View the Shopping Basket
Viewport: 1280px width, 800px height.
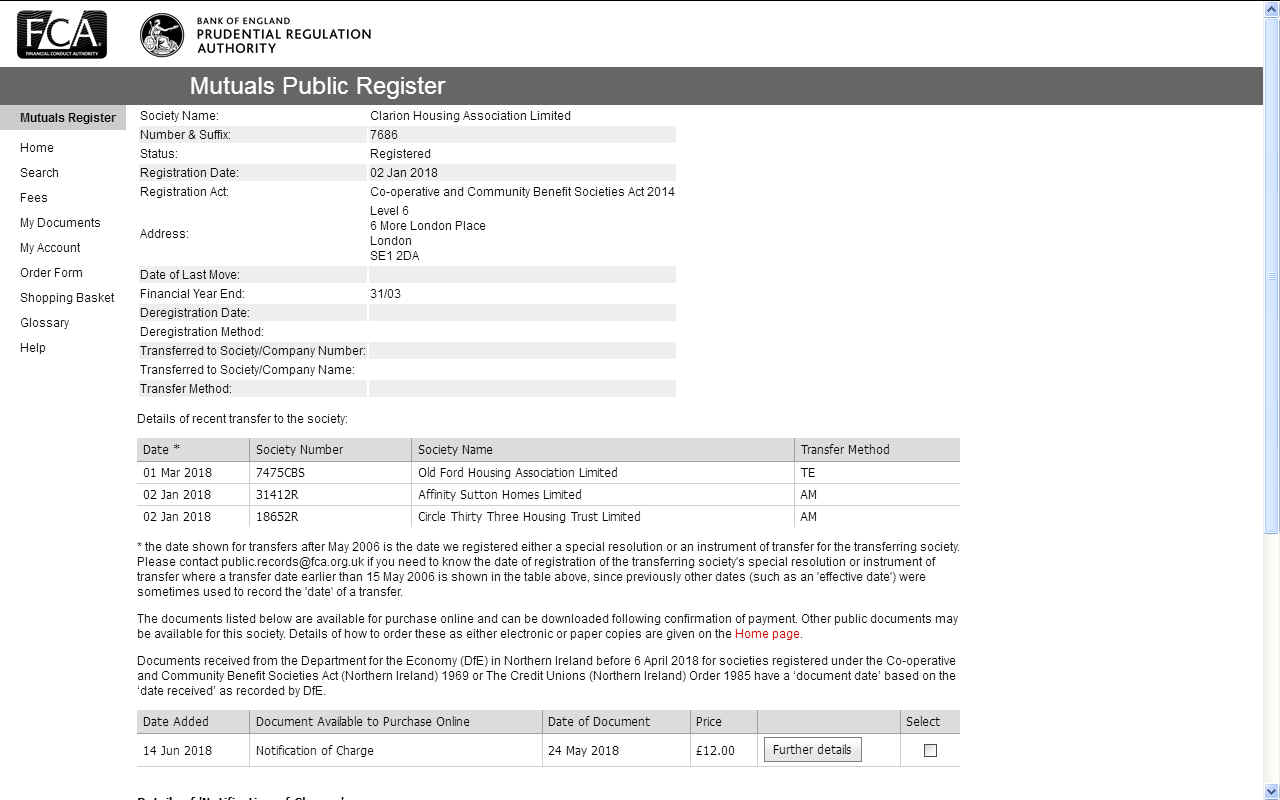[67, 298]
